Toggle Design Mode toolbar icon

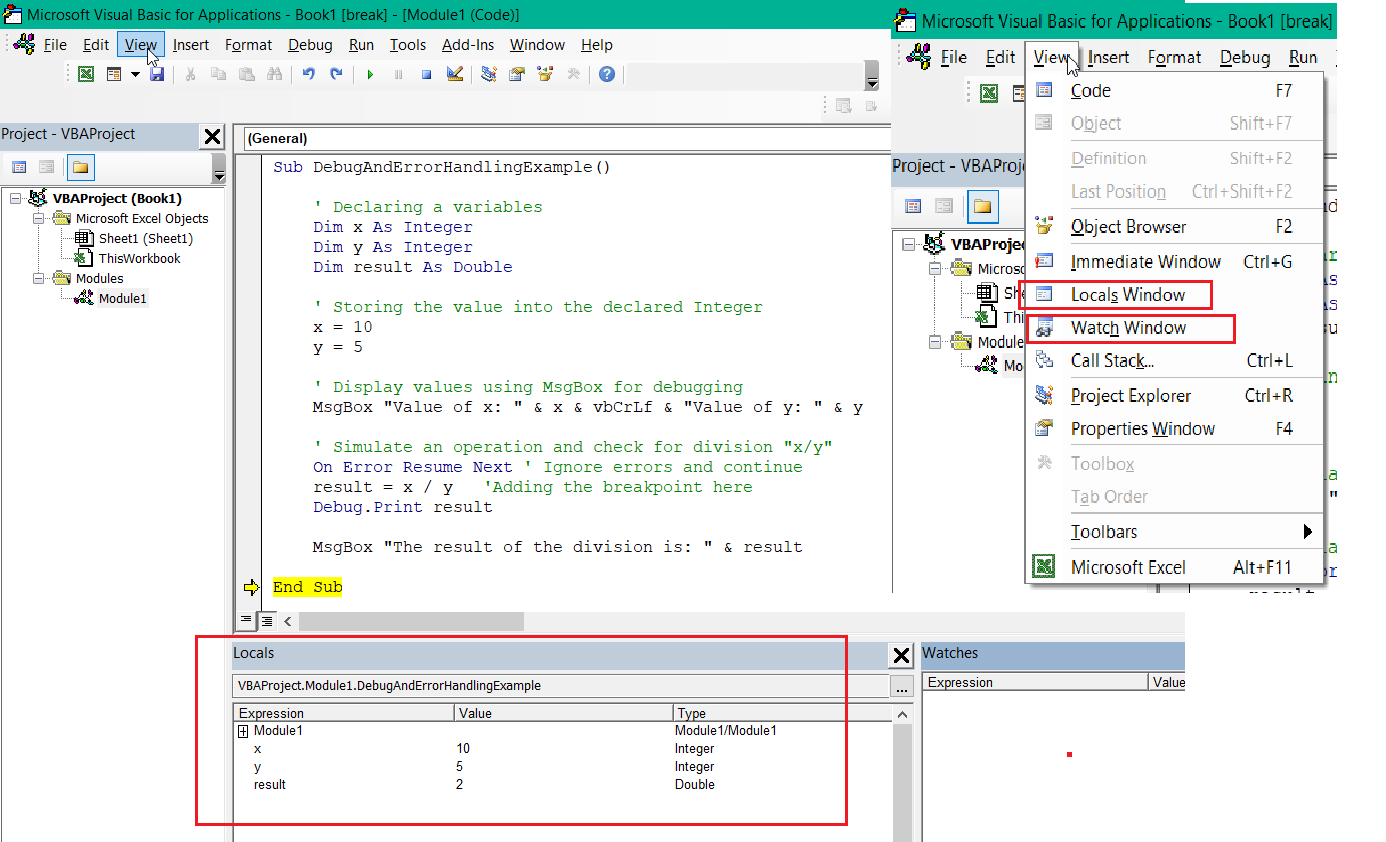(455, 74)
